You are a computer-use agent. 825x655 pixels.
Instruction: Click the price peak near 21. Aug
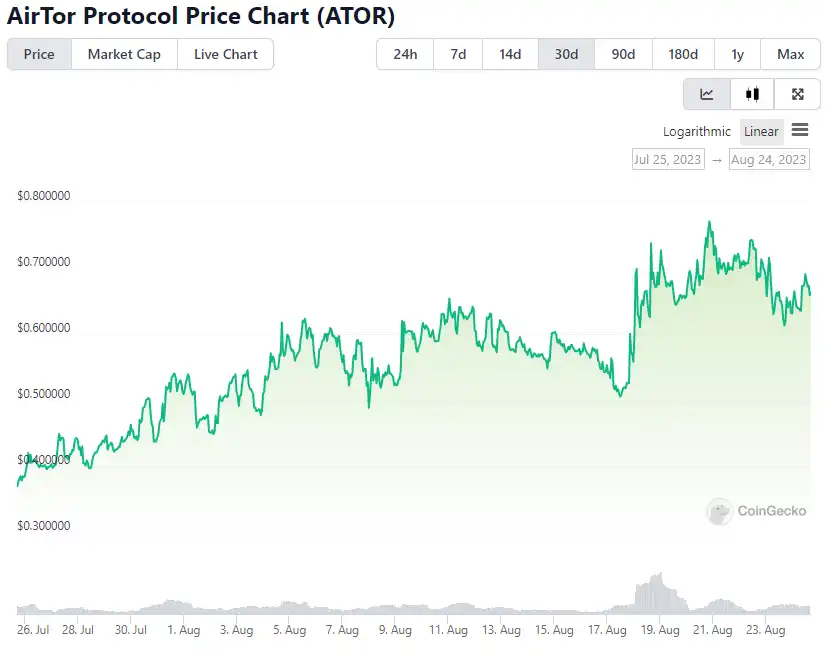click(x=709, y=223)
